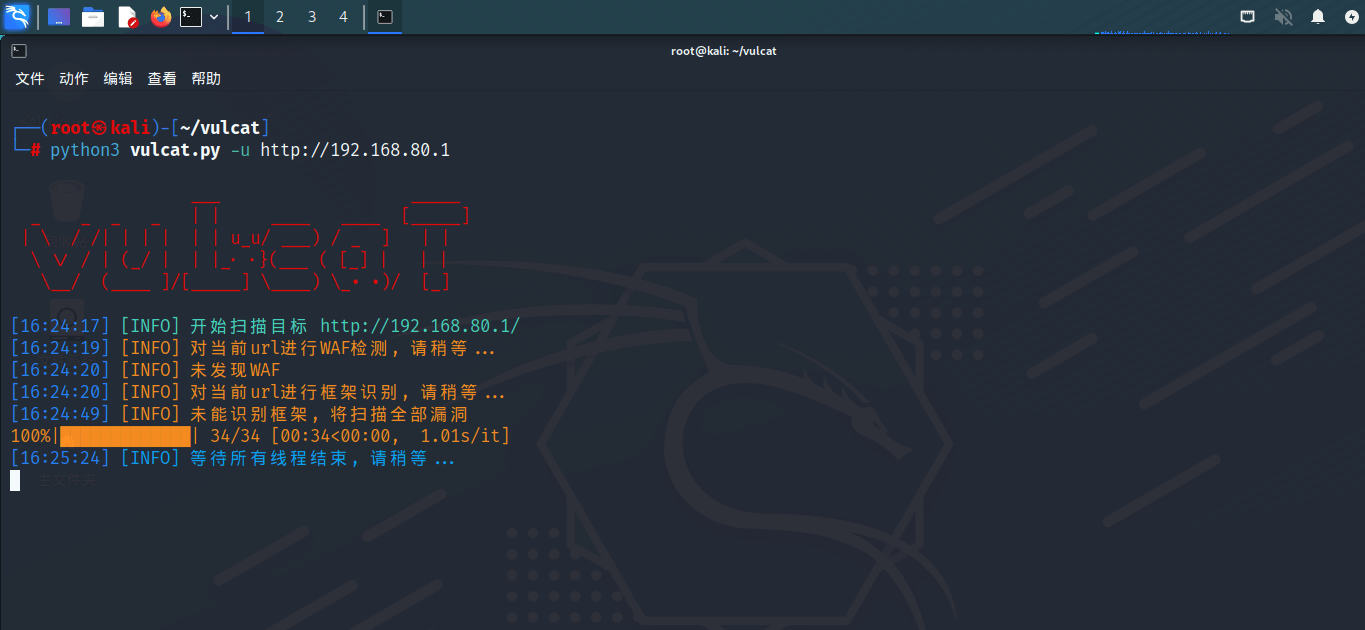The height and width of the screenshot is (630, 1365).
Task: Select the terminal window taskbar button
Action: (385, 17)
